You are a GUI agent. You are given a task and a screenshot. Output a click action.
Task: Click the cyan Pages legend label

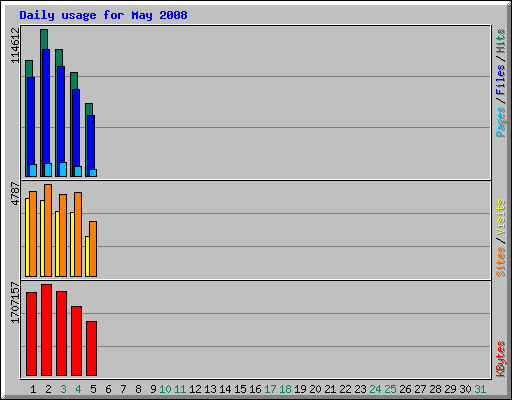coord(501,122)
